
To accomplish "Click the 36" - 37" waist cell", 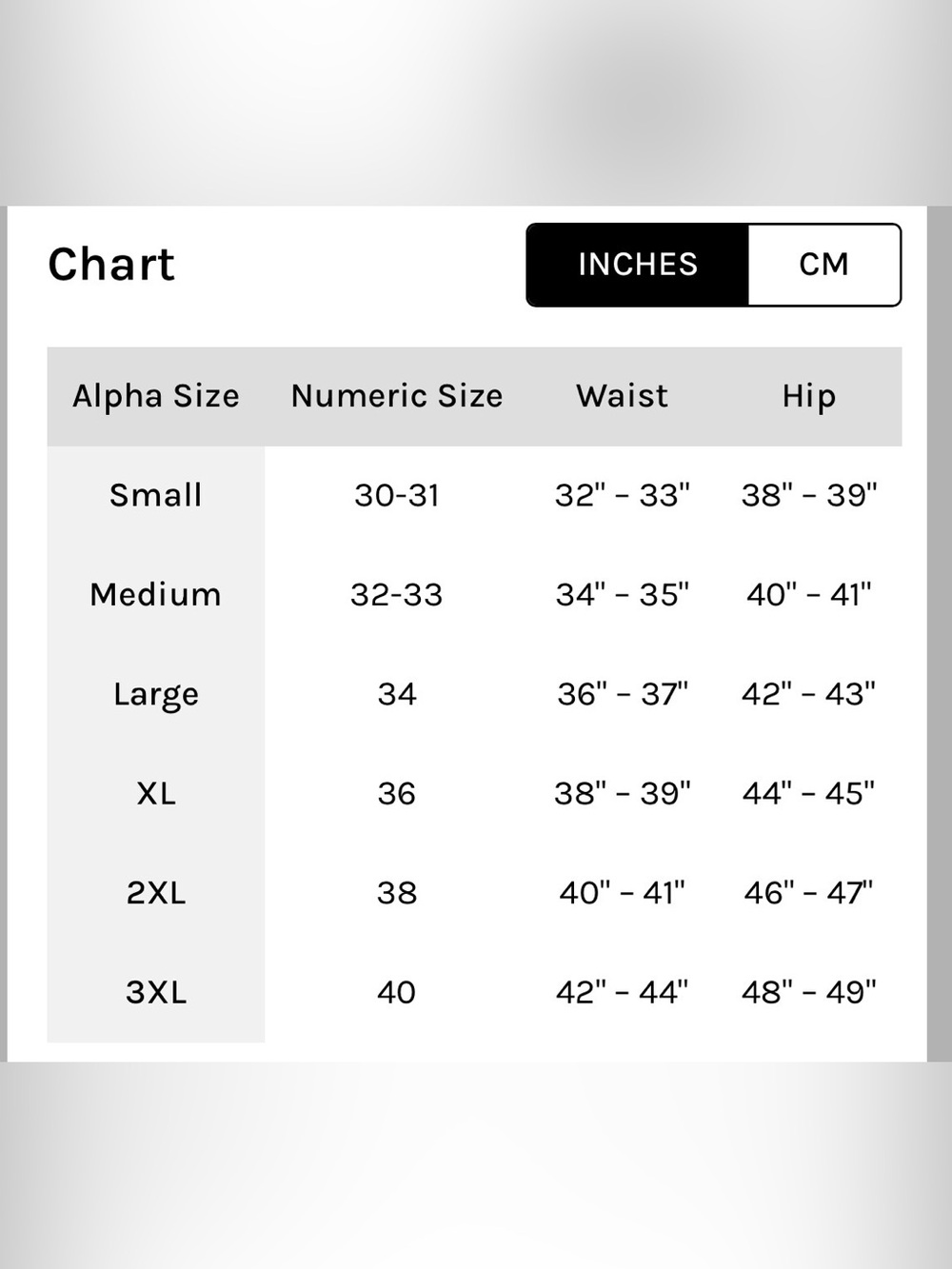I will point(623,693).
